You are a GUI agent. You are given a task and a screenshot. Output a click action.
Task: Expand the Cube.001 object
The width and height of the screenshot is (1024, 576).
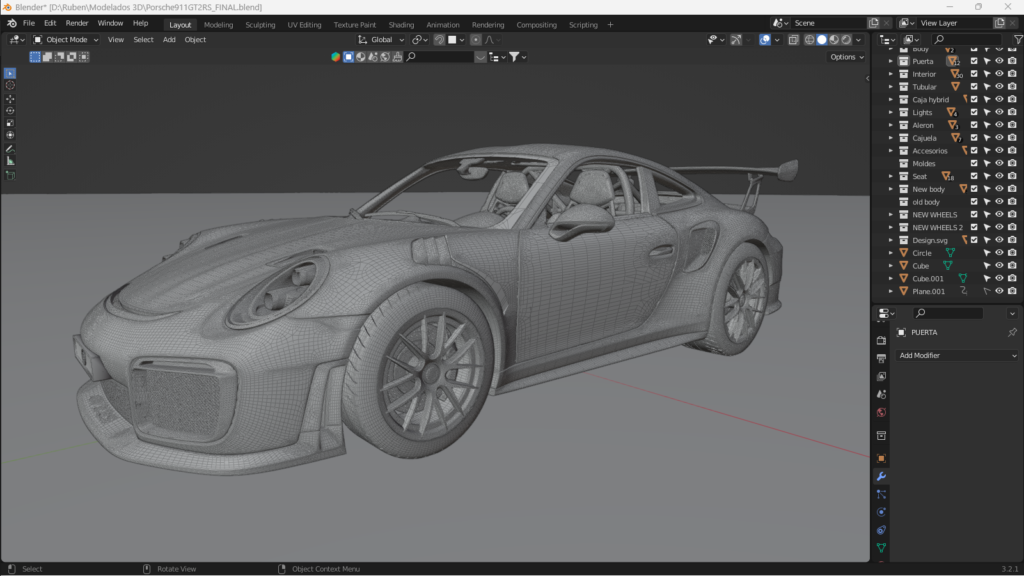(891, 278)
